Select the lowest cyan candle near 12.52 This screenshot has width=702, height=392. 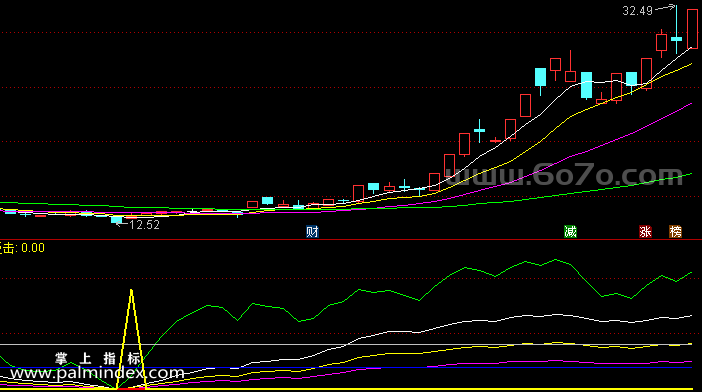pos(116,220)
